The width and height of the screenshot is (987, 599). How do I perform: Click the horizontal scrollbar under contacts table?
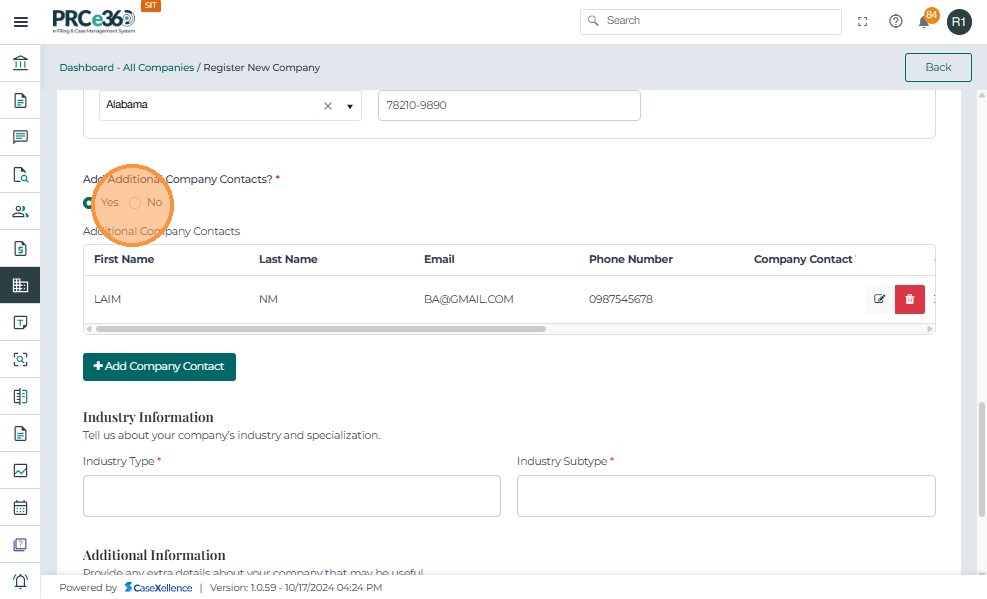320,328
